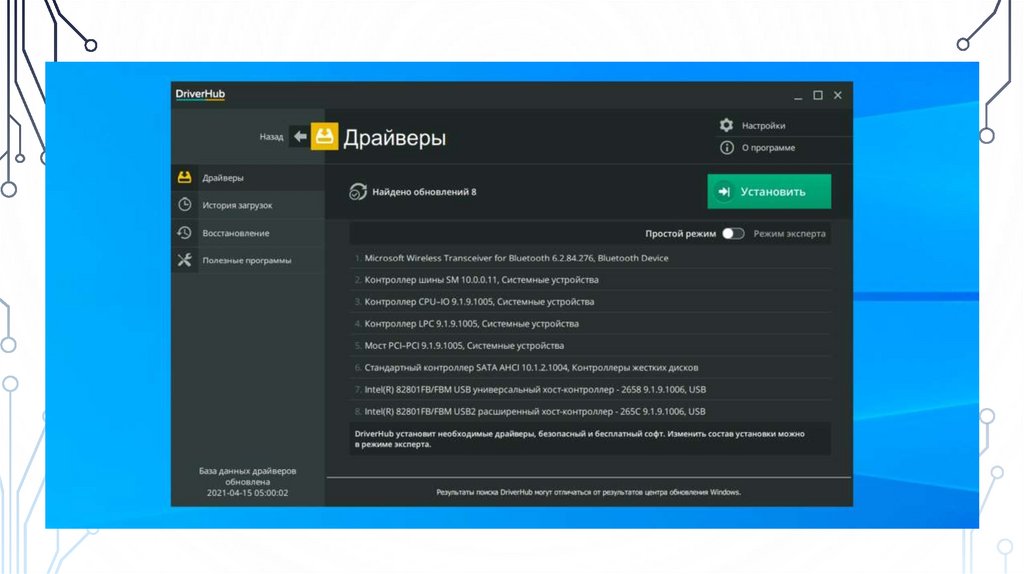Maximize the DriverHub window
The width and height of the screenshot is (1024, 574).
point(818,95)
